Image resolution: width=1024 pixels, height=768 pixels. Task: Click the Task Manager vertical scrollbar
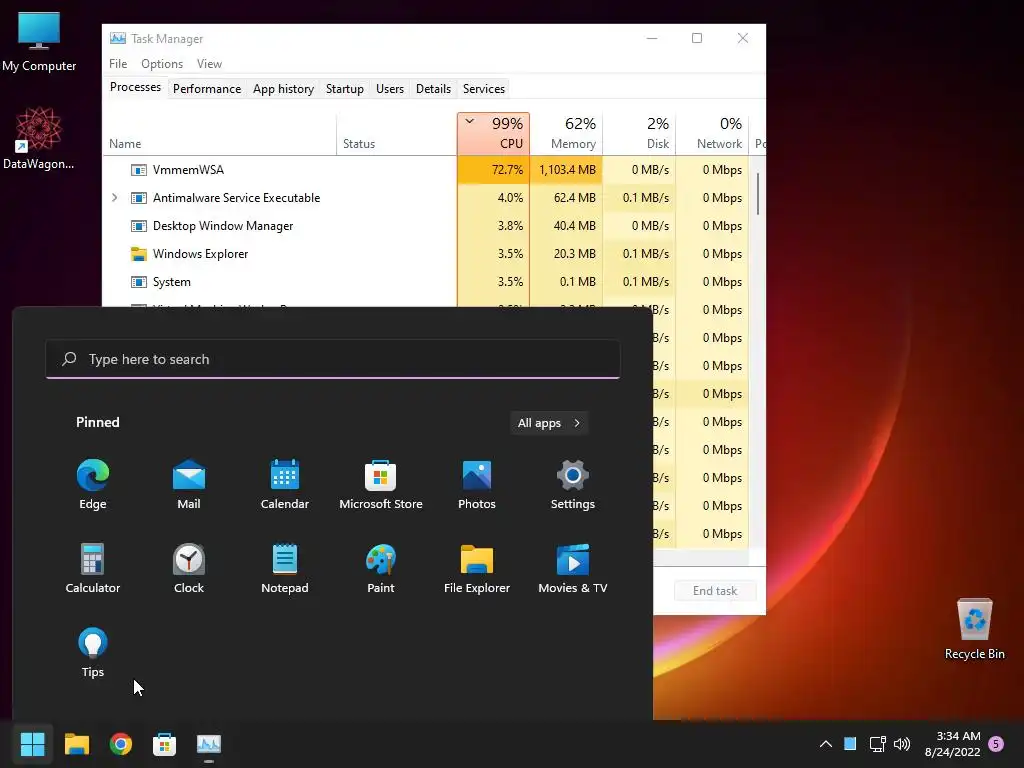tap(758, 193)
